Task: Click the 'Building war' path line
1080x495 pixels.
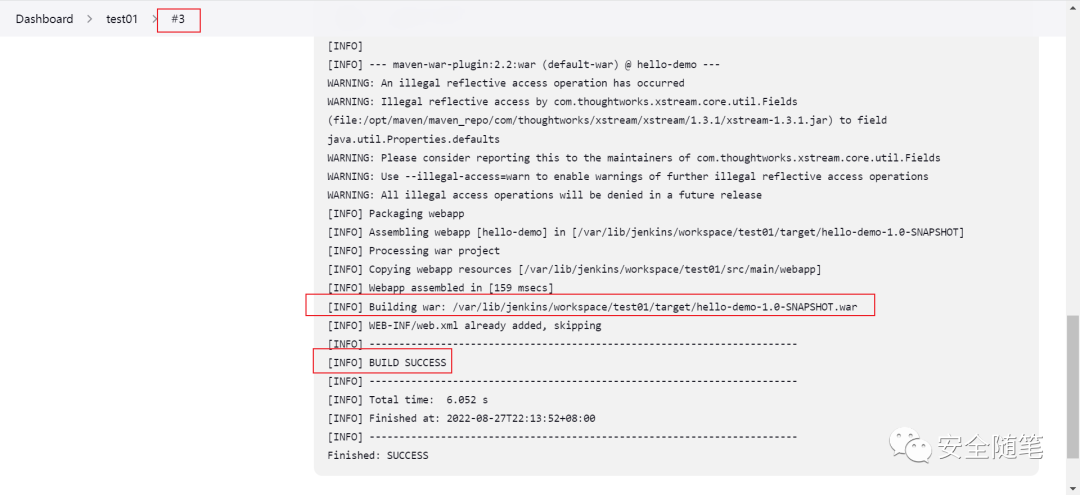Action: click(x=592, y=306)
